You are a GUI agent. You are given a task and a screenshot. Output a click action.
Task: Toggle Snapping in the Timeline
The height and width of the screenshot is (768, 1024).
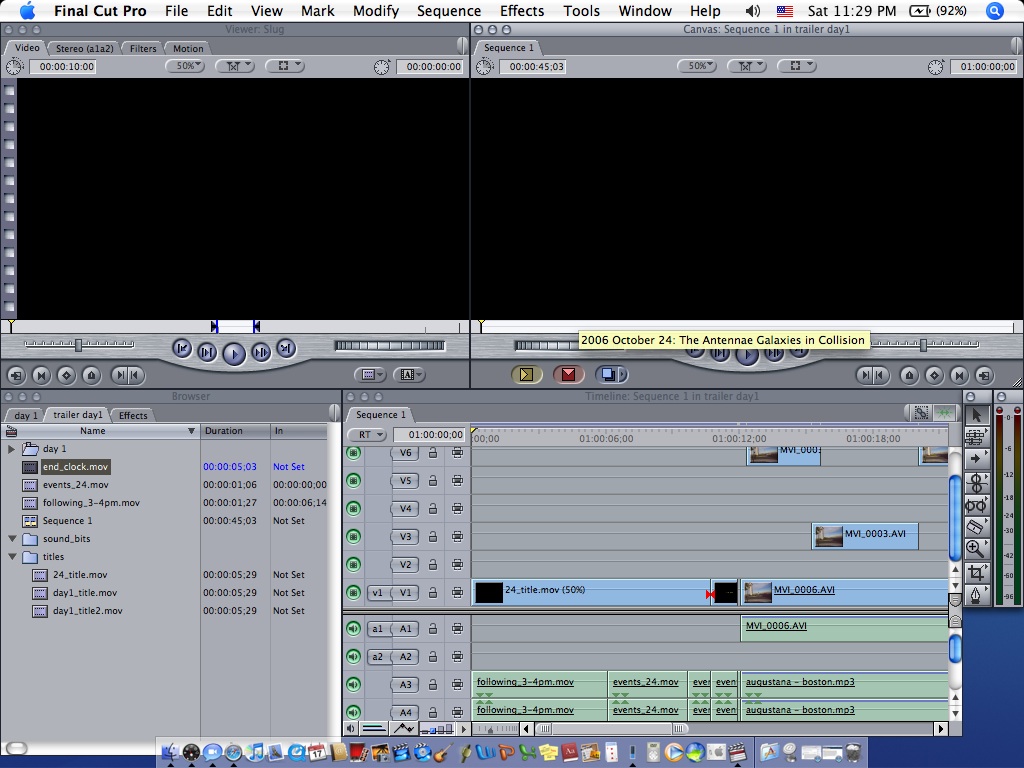coord(943,413)
